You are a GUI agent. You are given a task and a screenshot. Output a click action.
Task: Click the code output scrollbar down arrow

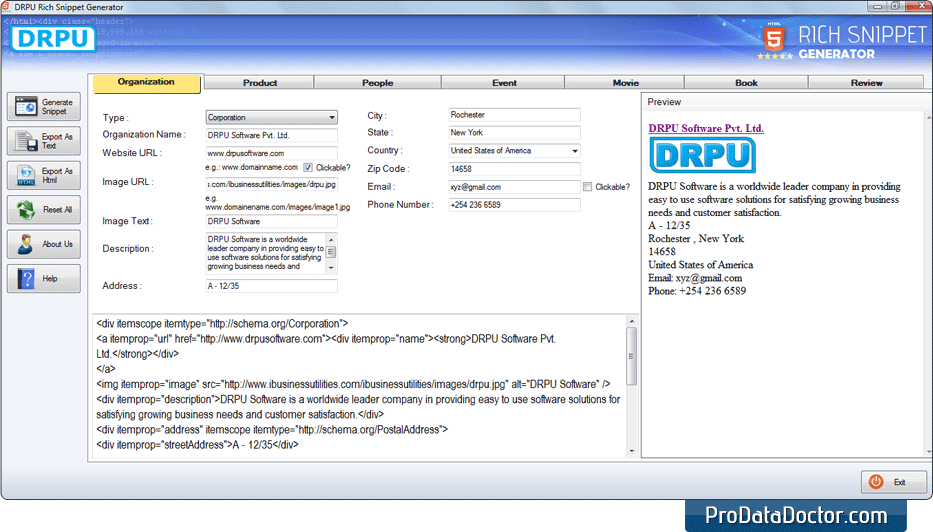pos(632,451)
